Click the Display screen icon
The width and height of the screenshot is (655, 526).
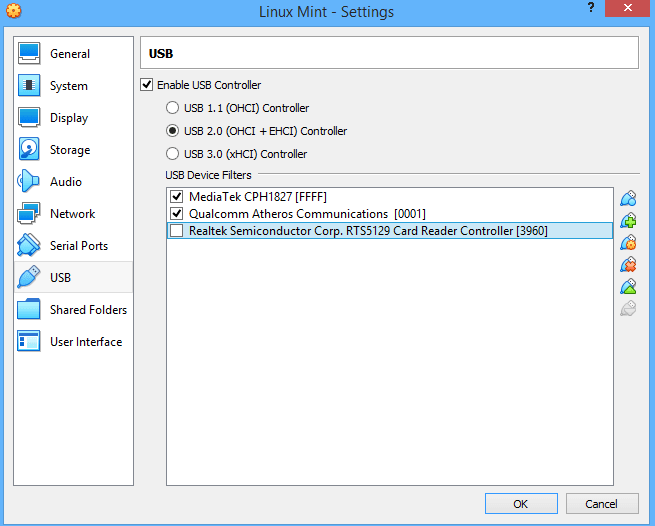tap(29, 117)
